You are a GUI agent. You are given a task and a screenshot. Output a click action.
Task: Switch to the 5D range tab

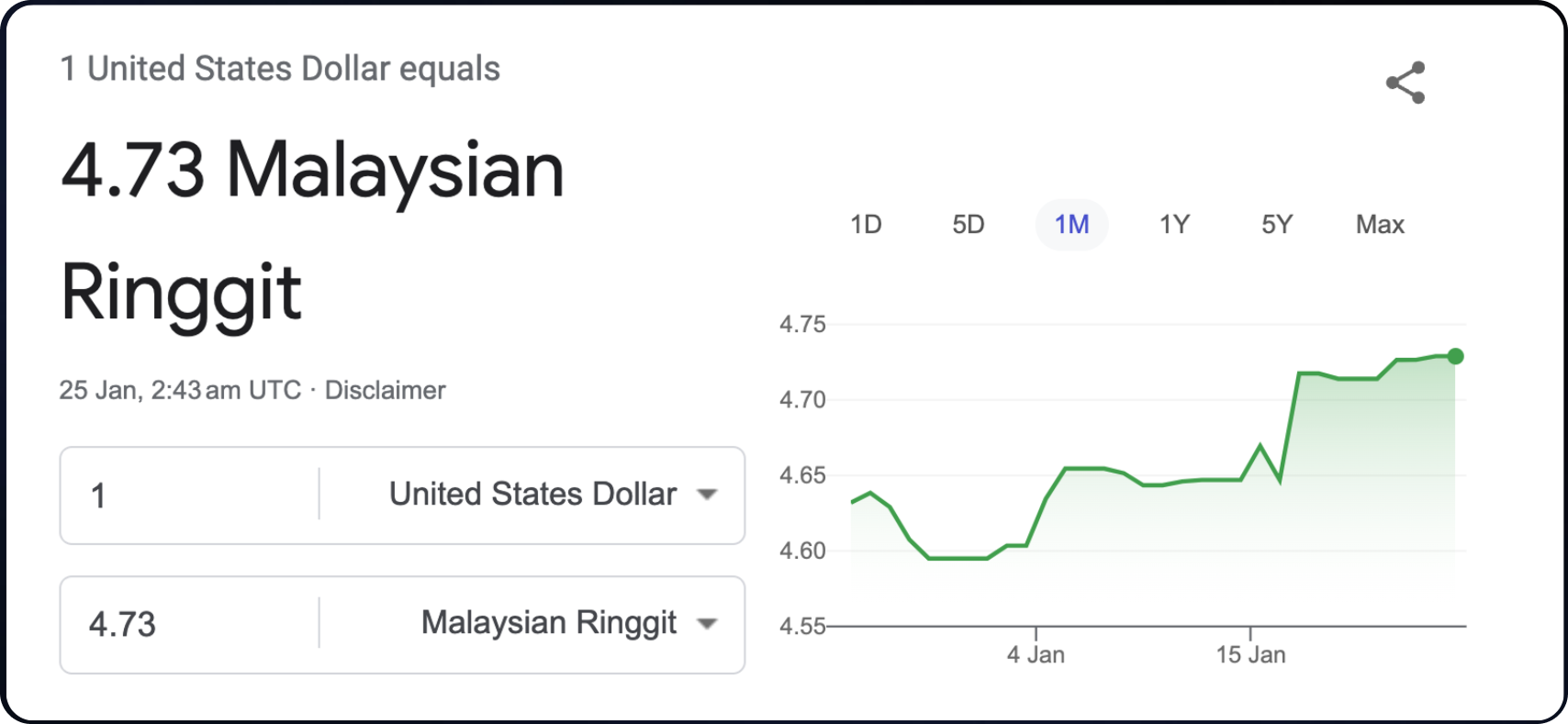click(x=969, y=225)
